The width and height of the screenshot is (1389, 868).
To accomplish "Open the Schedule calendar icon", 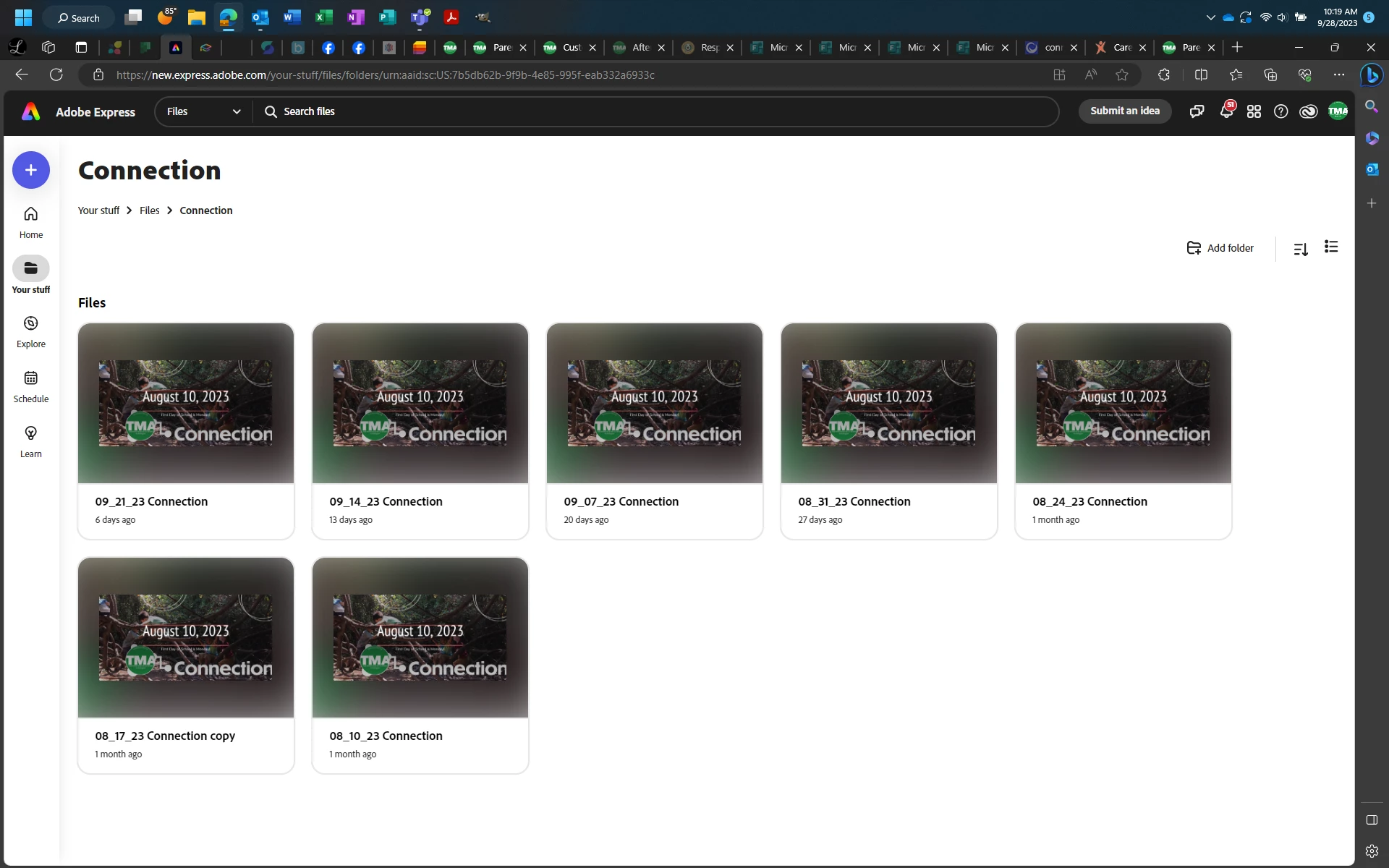I will coord(30,378).
